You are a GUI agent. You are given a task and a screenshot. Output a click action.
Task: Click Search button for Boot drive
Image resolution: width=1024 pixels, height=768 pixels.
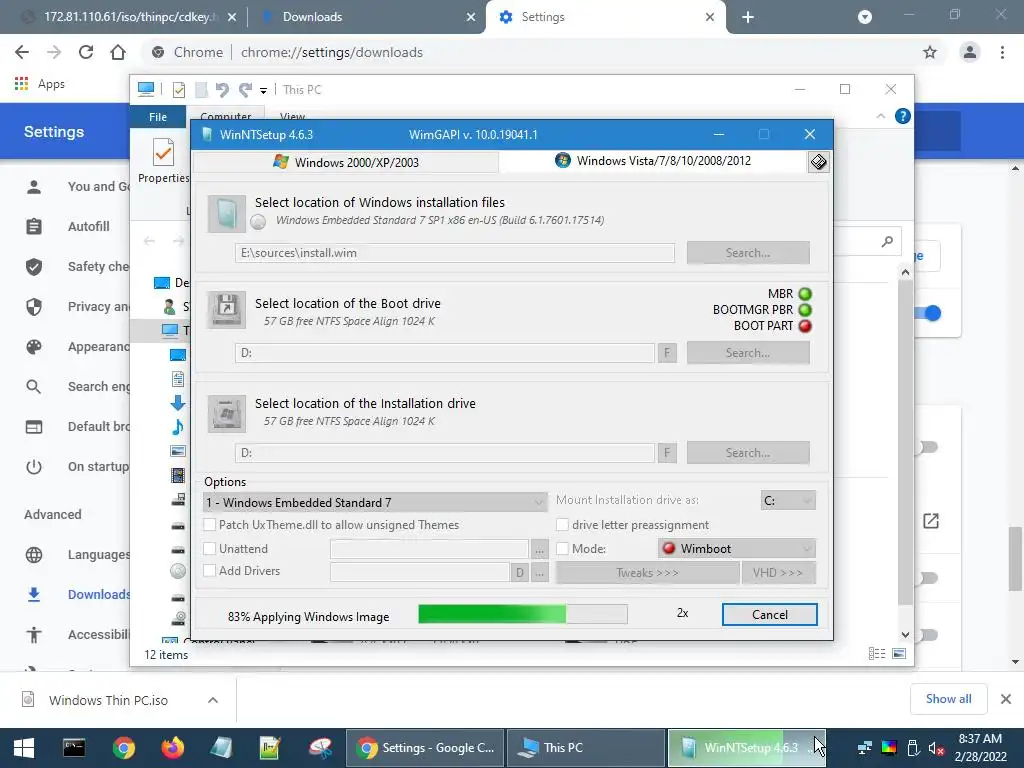[748, 353]
